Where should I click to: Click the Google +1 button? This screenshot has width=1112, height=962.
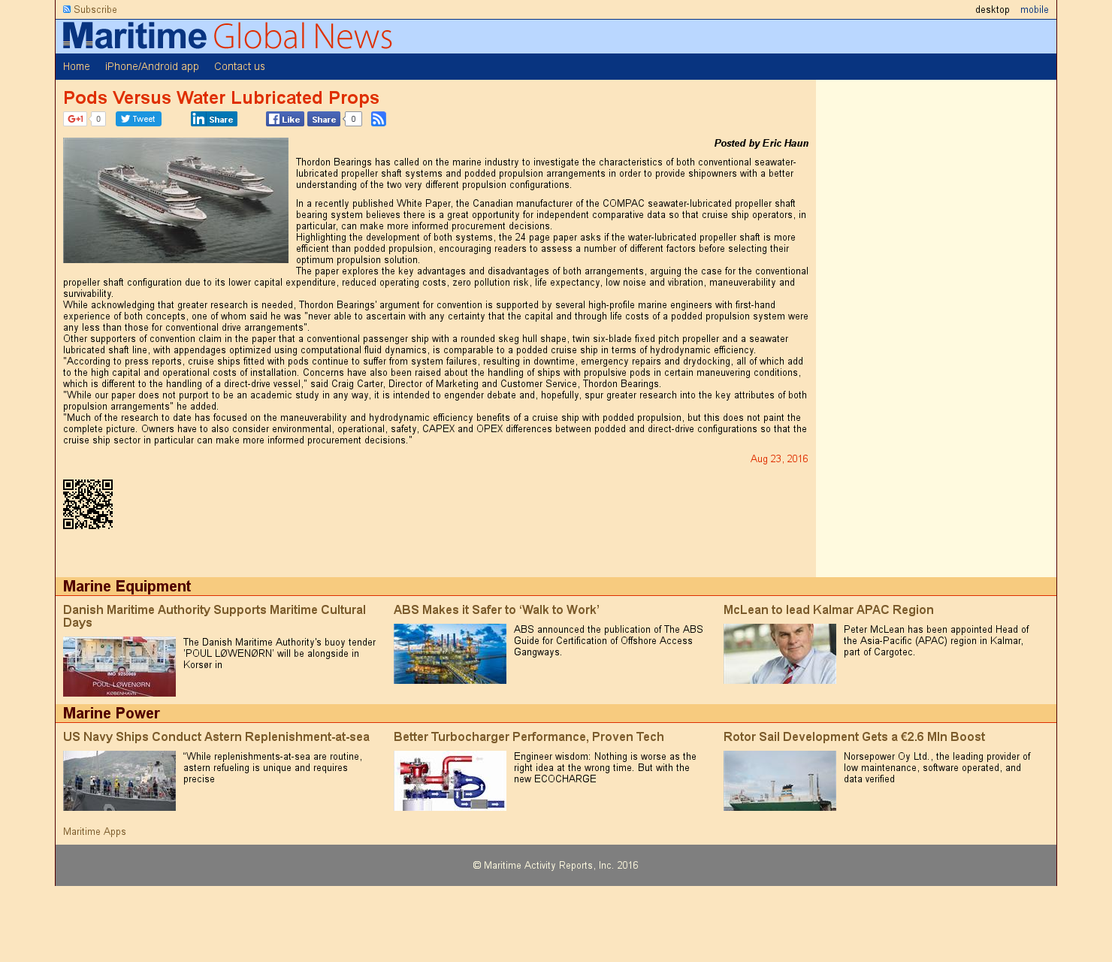click(x=75, y=119)
